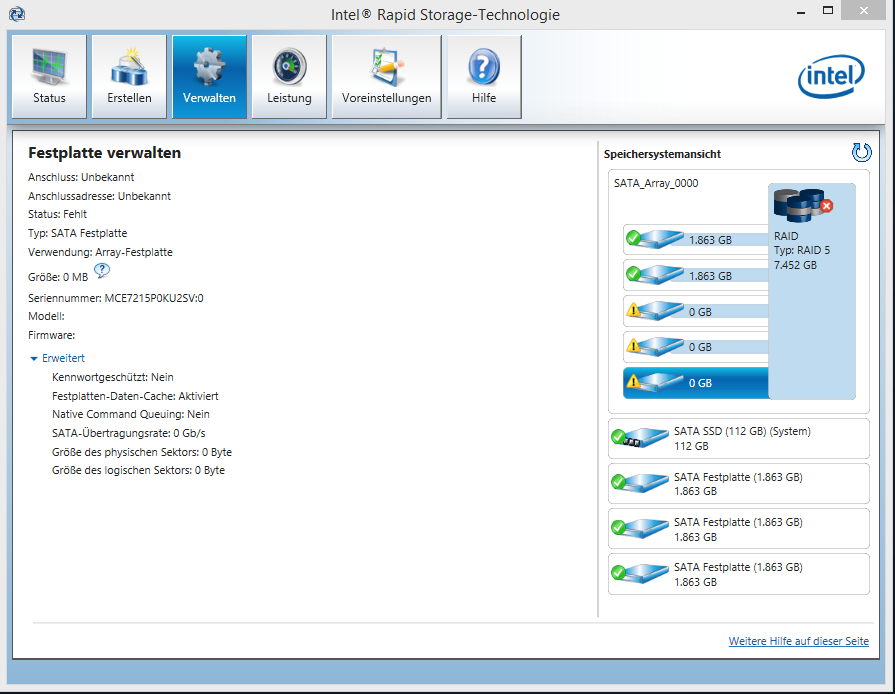Maximize the Intel Rapid Storage window
The width and height of the screenshot is (895, 694).
[828, 10]
